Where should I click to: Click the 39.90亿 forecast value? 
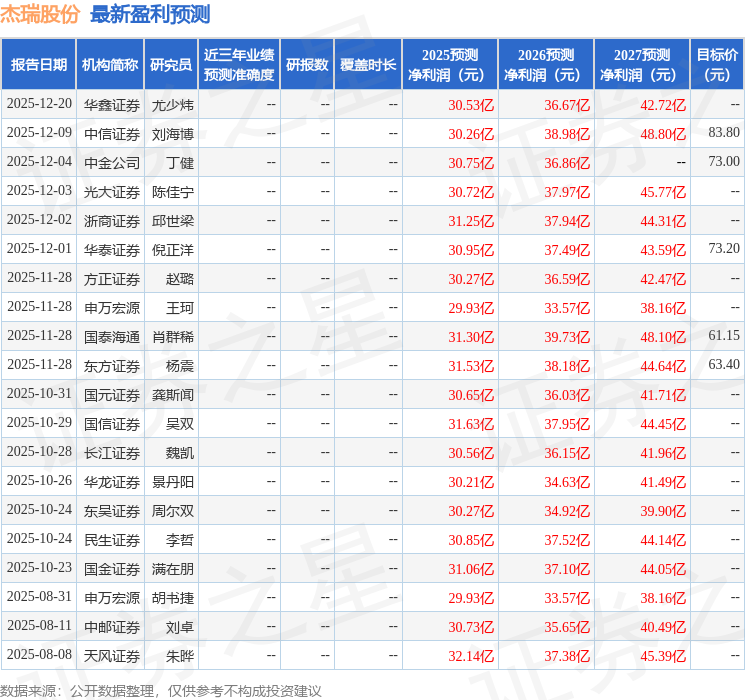663,511
